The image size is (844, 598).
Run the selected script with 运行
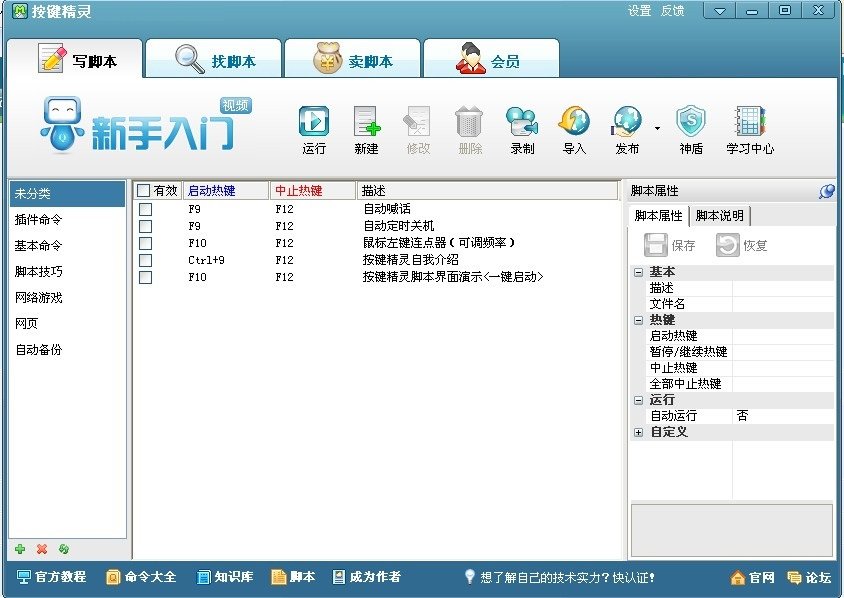click(314, 130)
